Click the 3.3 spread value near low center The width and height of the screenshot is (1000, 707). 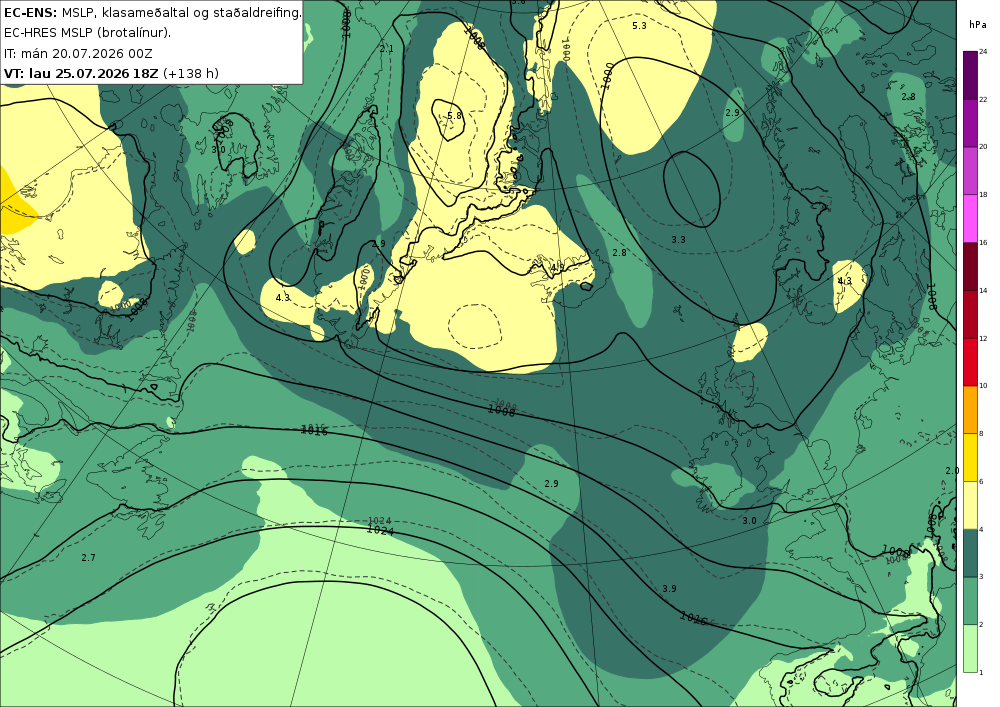(678, 240)
